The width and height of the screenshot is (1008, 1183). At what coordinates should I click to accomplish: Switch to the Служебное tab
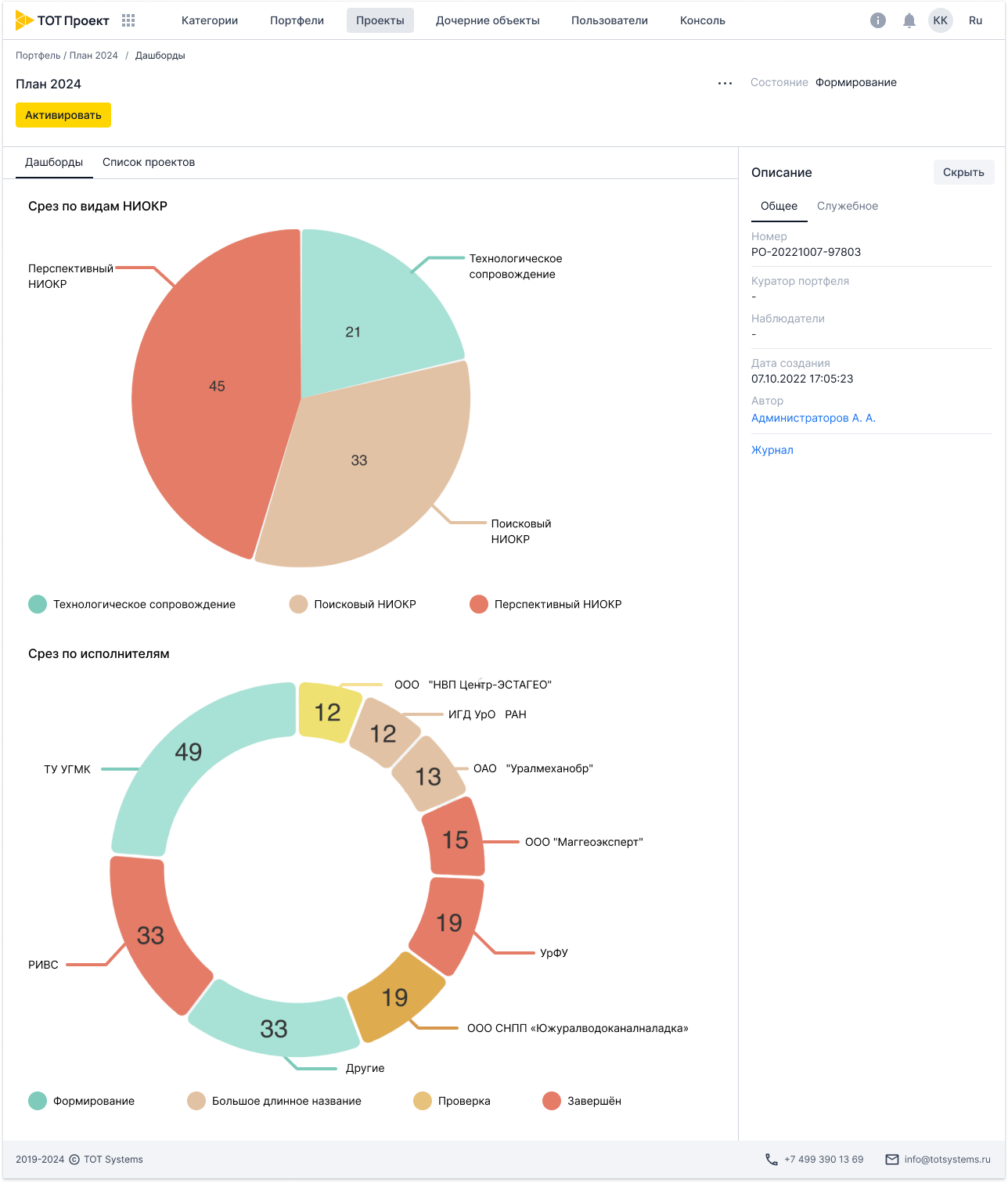pos(847,206)
